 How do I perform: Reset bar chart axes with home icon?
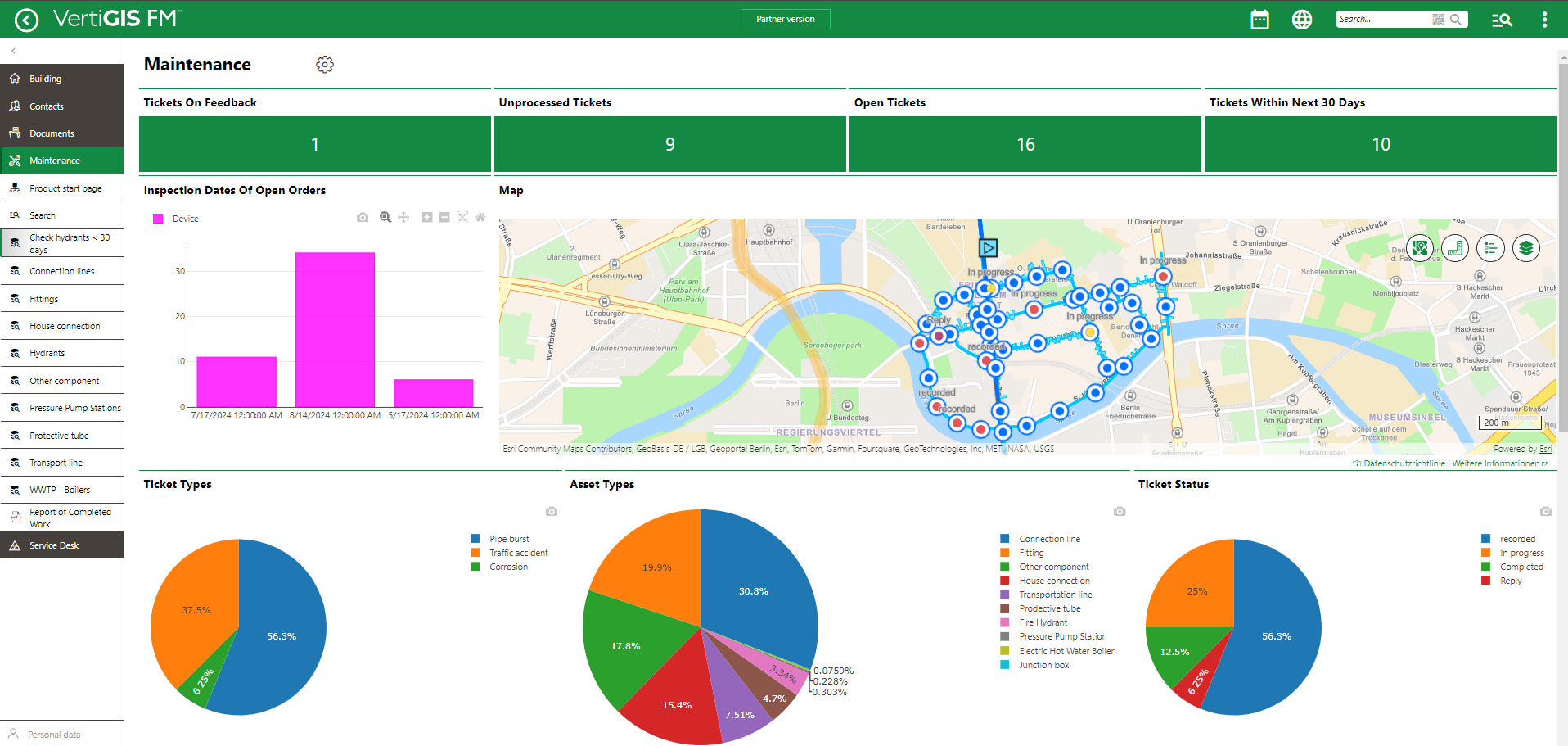[480, 217]
